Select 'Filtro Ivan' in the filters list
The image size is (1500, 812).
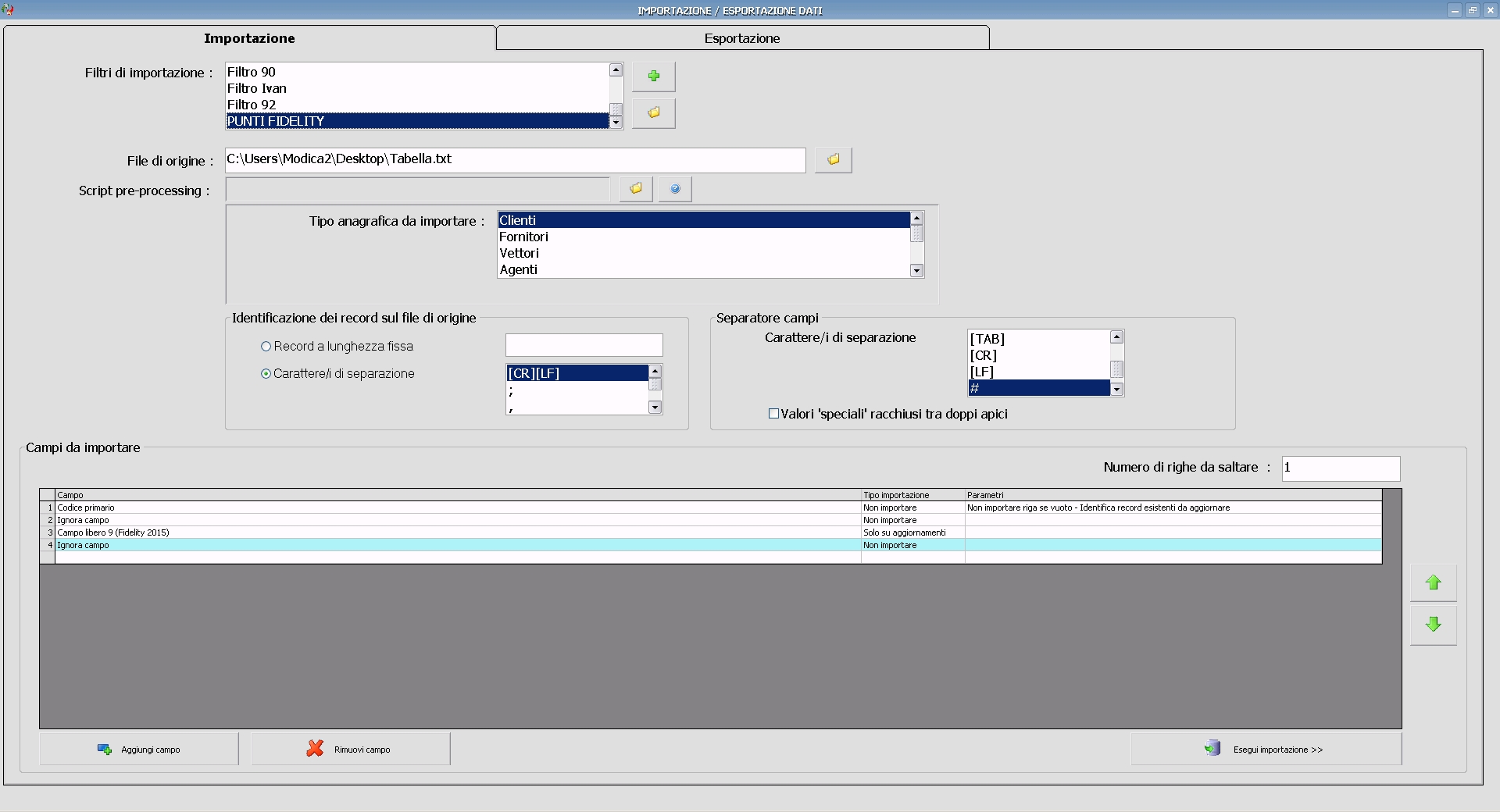pos(417,88)
